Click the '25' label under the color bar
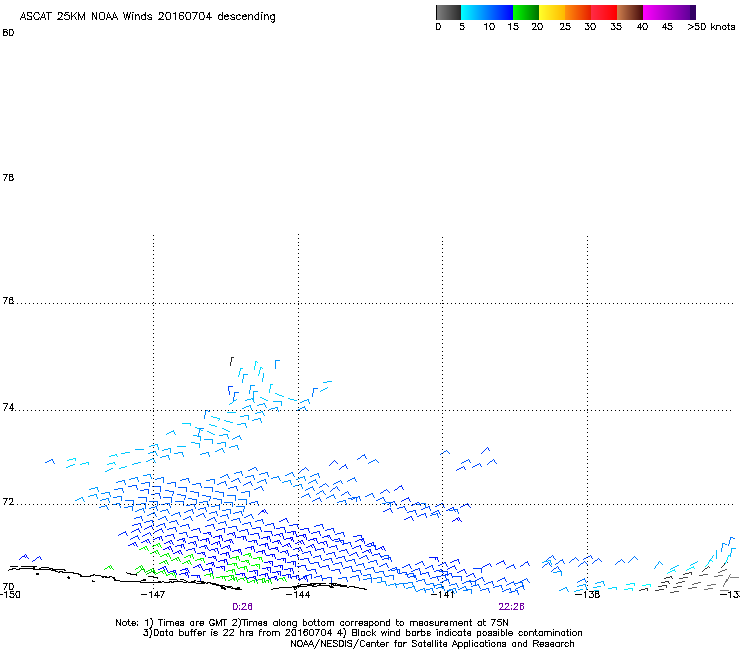 [565, 27]
